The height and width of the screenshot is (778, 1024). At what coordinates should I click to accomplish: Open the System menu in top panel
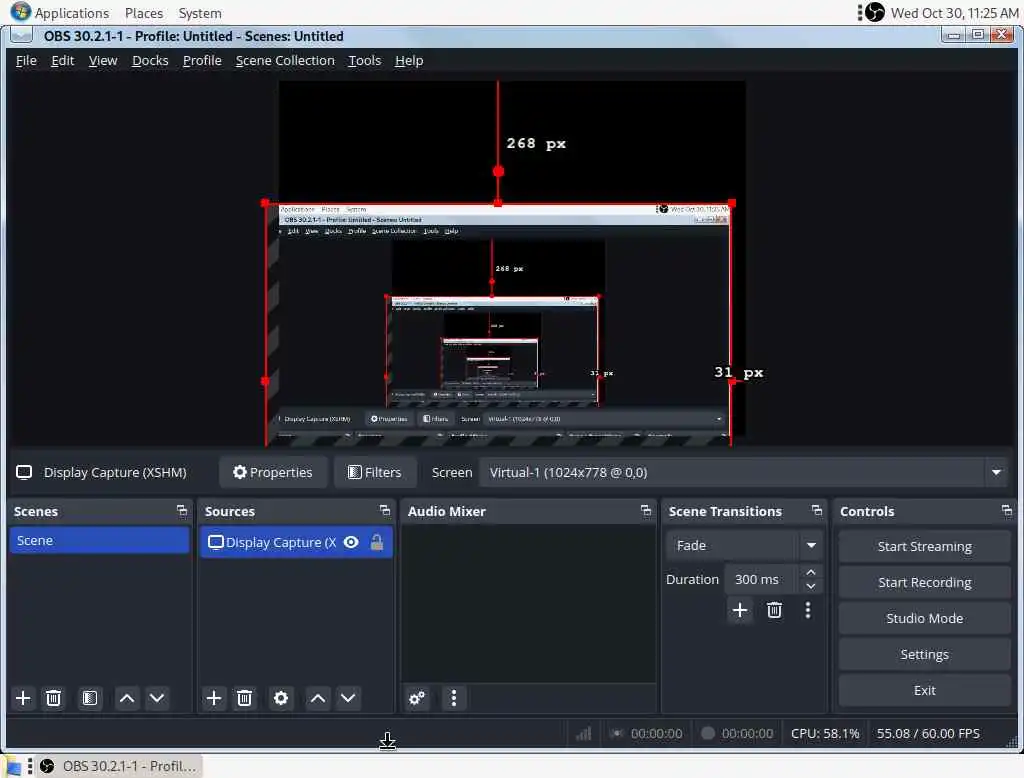pyautogui.click(x=200, y=13)
